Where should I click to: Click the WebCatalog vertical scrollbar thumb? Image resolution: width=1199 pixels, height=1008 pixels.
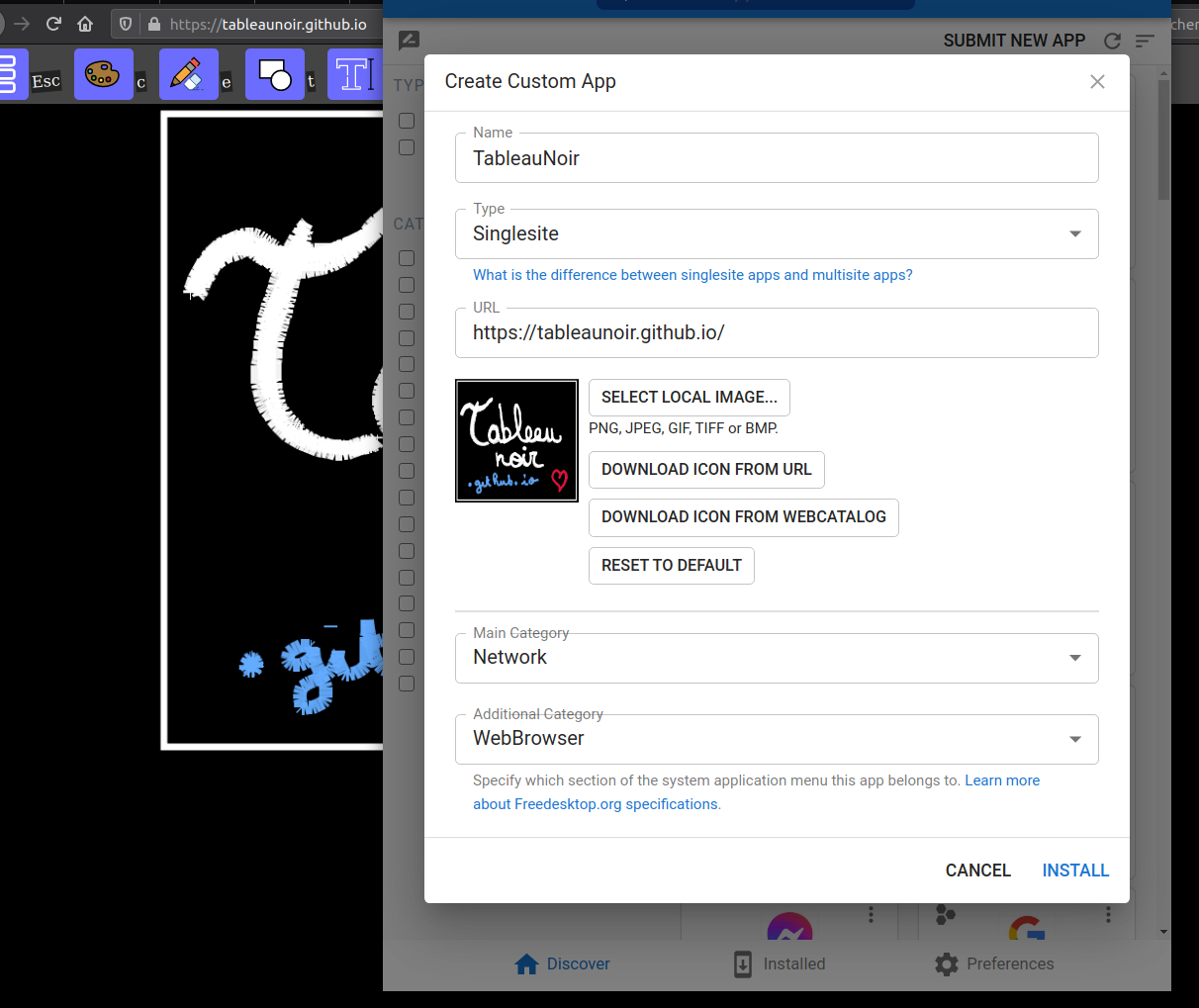click(1164, 138)
